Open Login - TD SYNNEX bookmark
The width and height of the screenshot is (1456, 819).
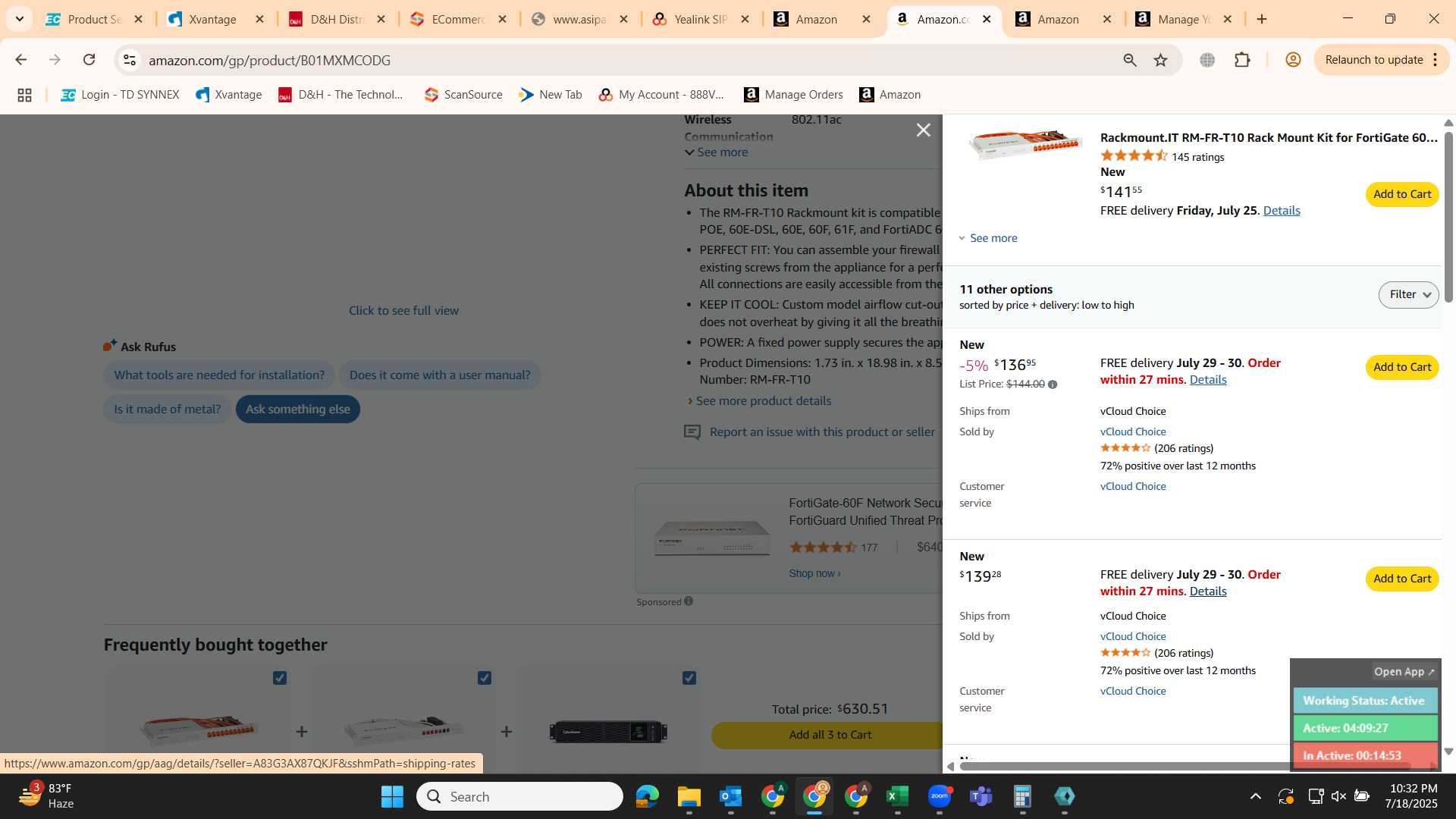click(x=120, y=95)
